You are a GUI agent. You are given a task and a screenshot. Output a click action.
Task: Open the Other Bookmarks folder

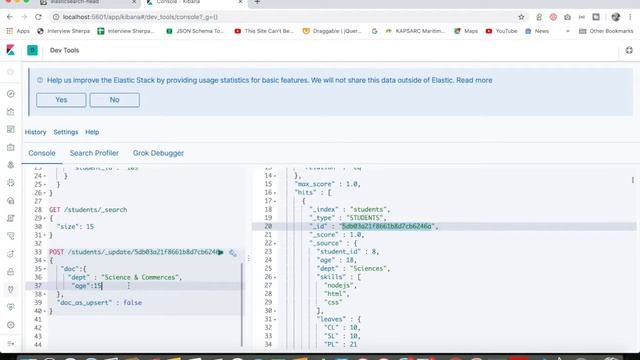coord(607,31)
